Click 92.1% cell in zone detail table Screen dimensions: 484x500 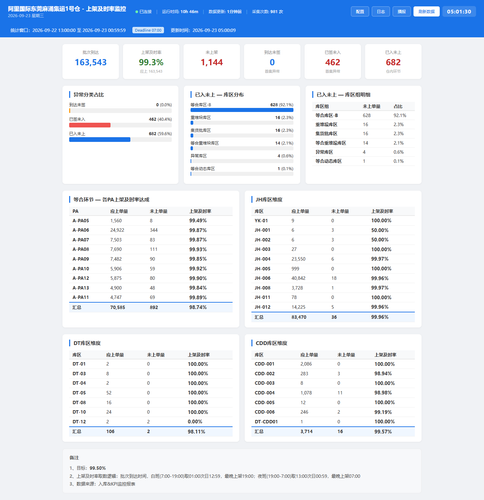point(400,115)
